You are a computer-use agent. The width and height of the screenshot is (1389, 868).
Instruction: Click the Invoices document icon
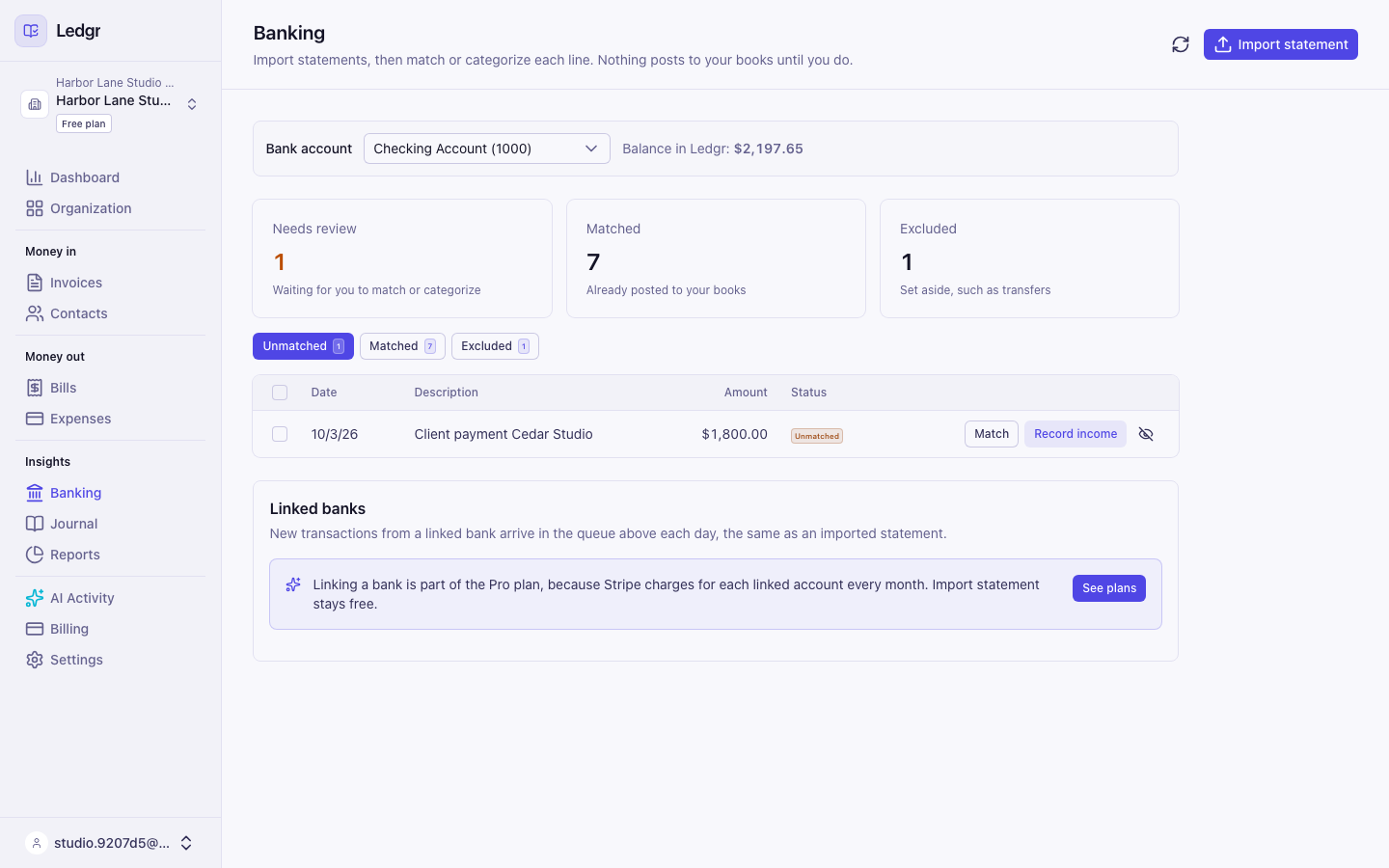point(35,283)
